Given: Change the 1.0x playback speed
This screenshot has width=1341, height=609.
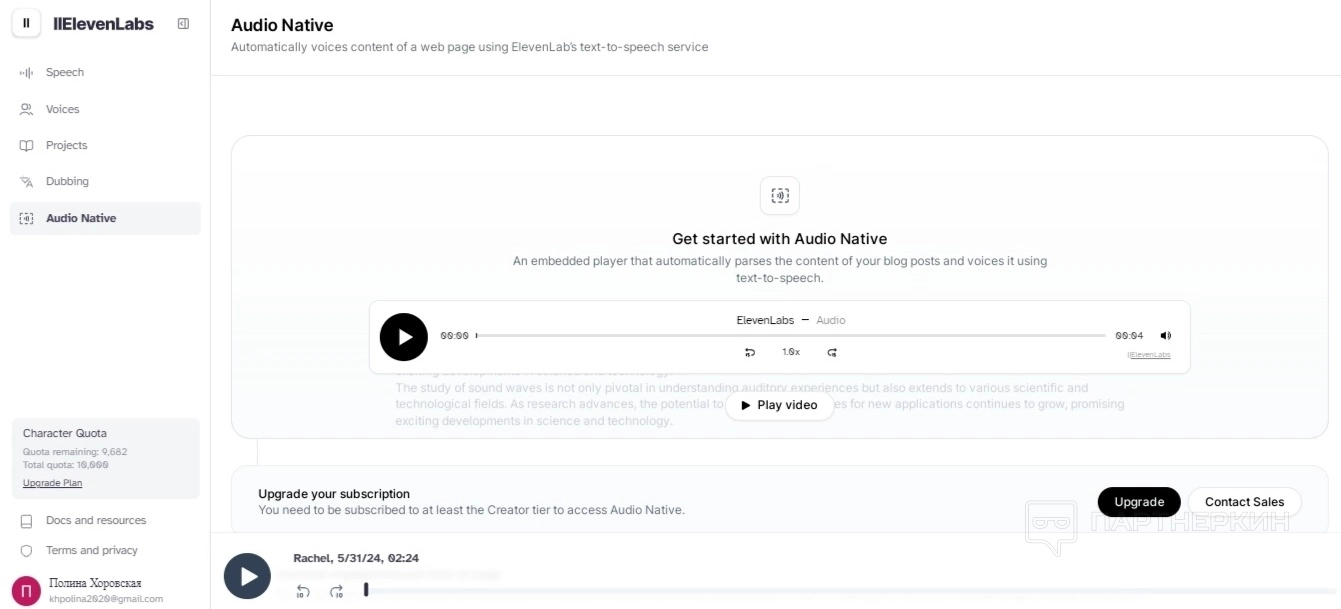Looking at the screenshot, I should pos(791,352).
